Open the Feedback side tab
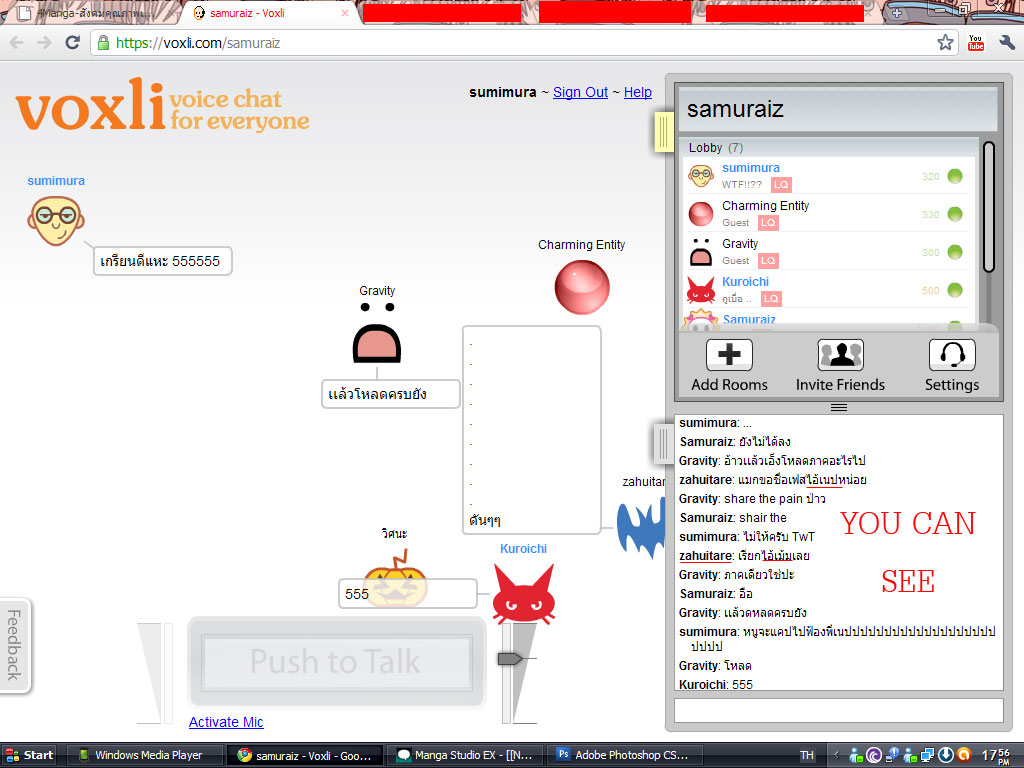 (x=14, y=645)
